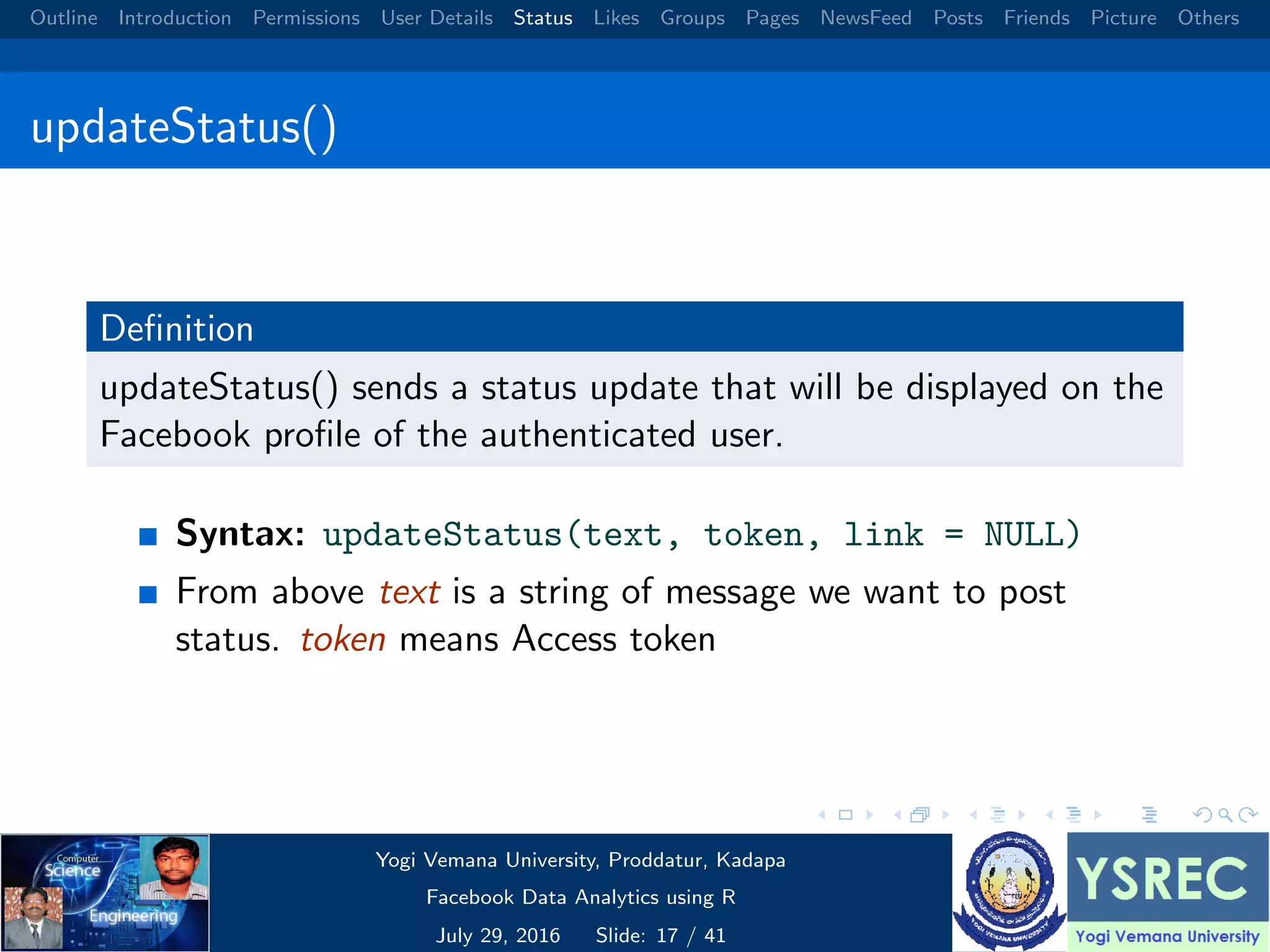Click the section navigation icon
This screenshot has height=952, width=1270.
tap(1073, 815)
